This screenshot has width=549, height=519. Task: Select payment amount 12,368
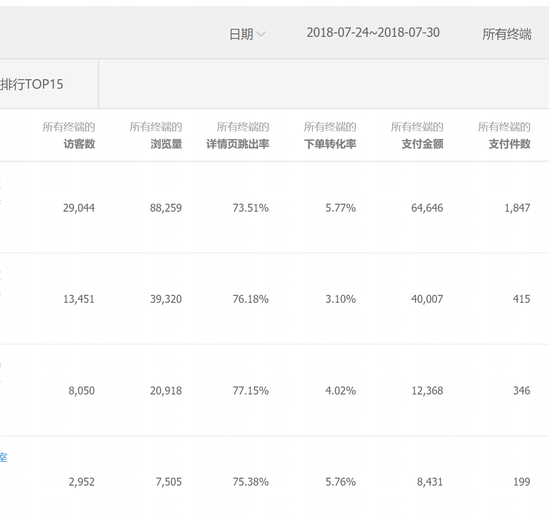[x=427, y=390]
